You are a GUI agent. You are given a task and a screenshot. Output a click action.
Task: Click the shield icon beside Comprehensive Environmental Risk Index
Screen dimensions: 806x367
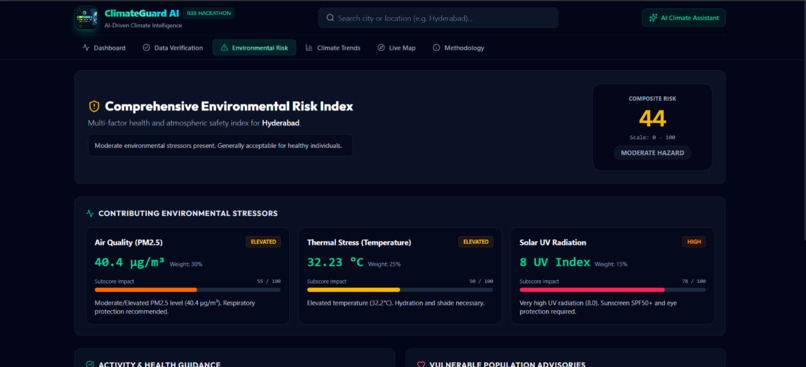pos(94,106)
